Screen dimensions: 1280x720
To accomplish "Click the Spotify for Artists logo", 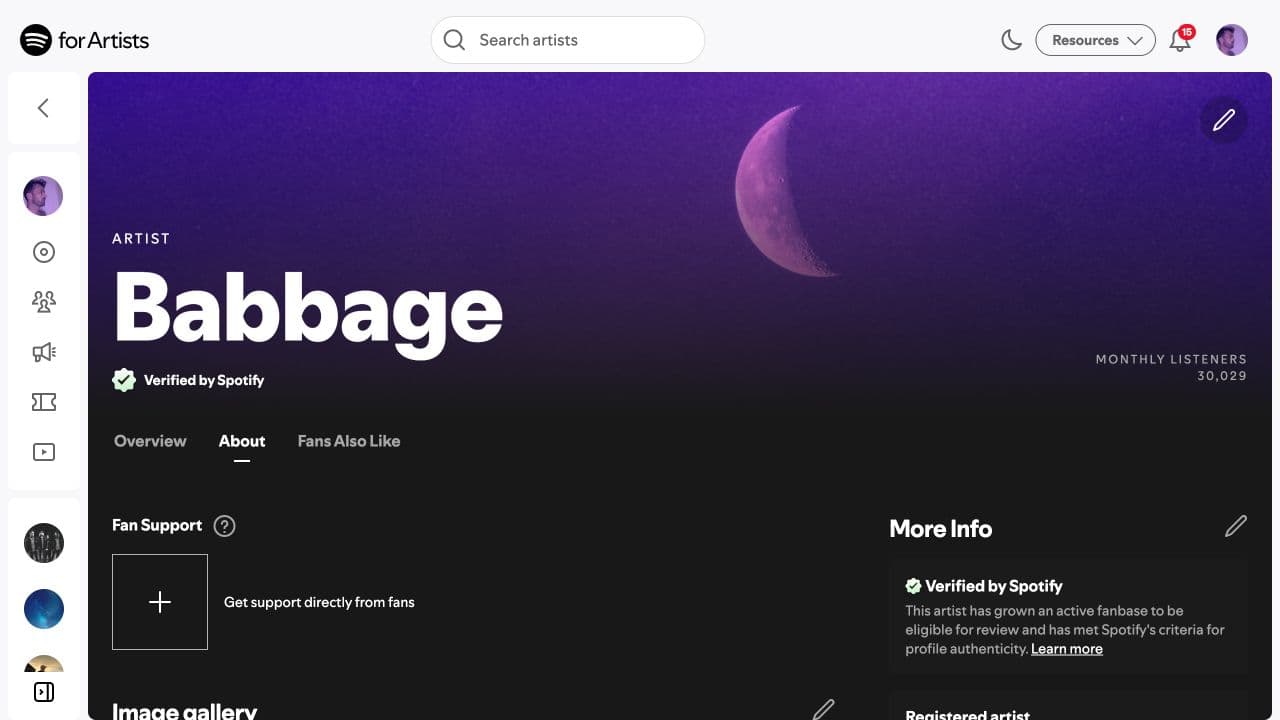I will (85, 40).
